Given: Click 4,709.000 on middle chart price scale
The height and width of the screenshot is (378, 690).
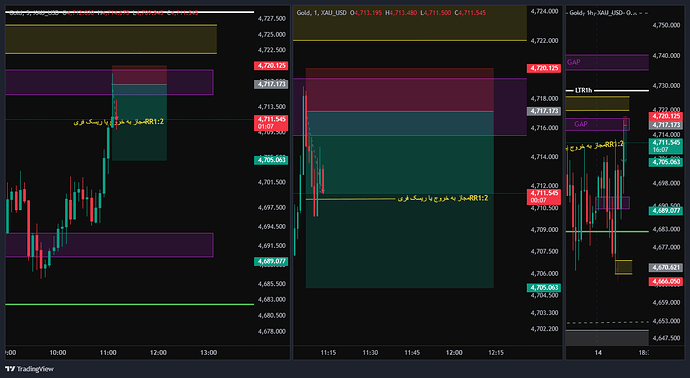Looking at the screenshot, I should point(544,230).
